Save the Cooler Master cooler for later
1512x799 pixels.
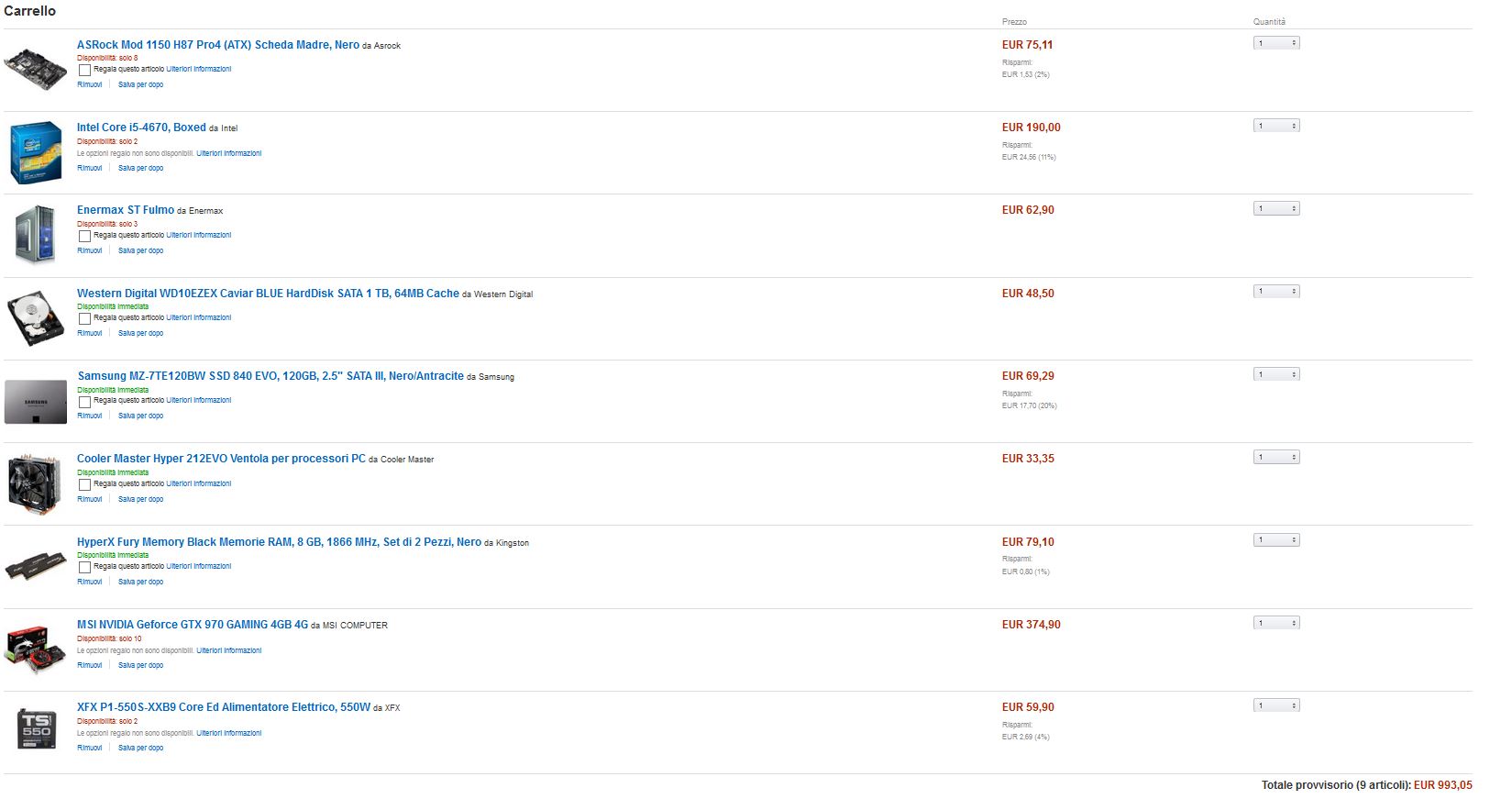click(140, 499)
